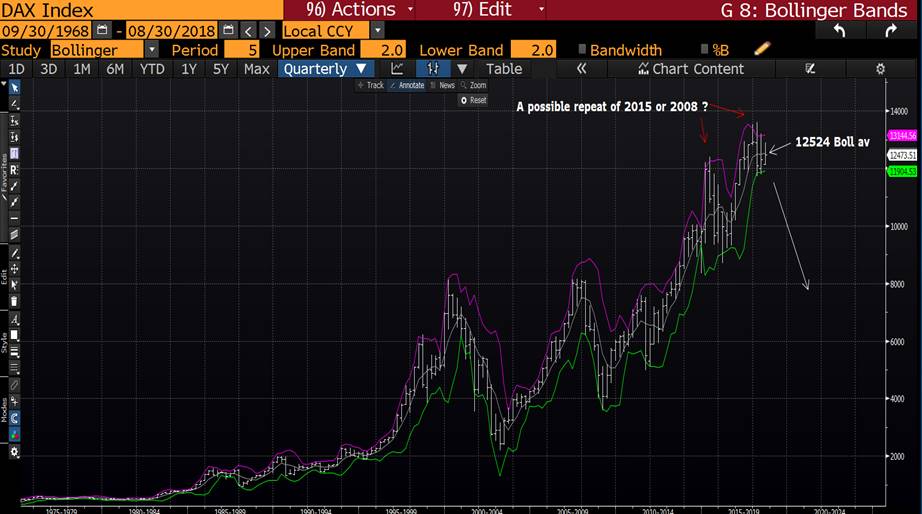This screenshot has height=514, width=922.
Task: Select the horizontal line drawing tool
Action: point(14,218)
